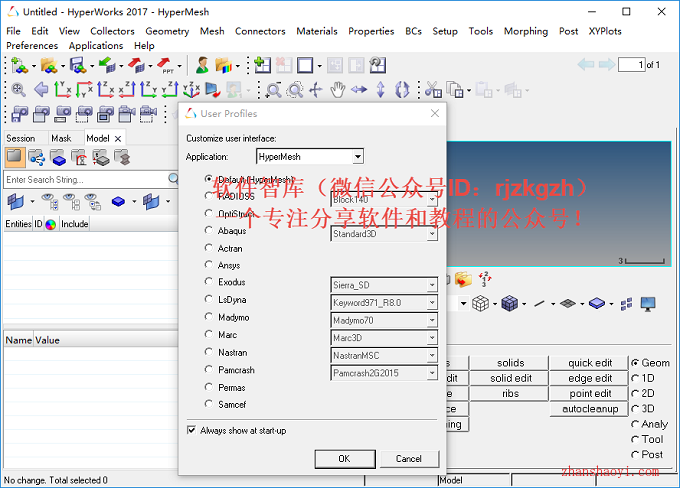Click the Pan hand icon
This screenshot has height=488, width=680.
[337, 90]
